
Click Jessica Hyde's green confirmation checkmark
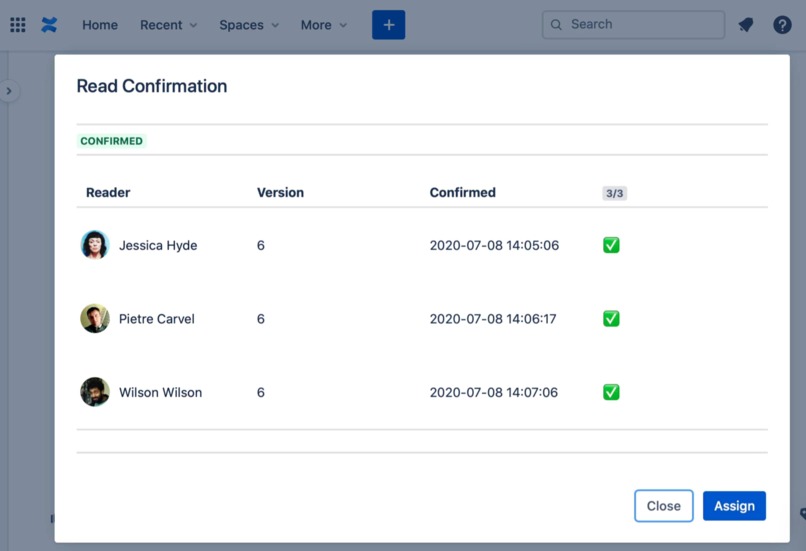611,245
